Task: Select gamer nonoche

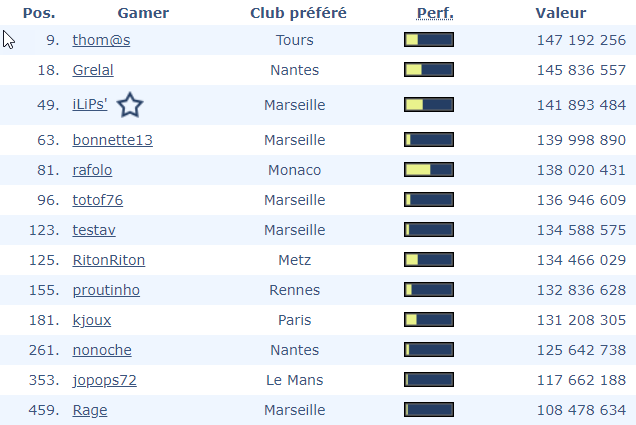Action: [102, 350]
